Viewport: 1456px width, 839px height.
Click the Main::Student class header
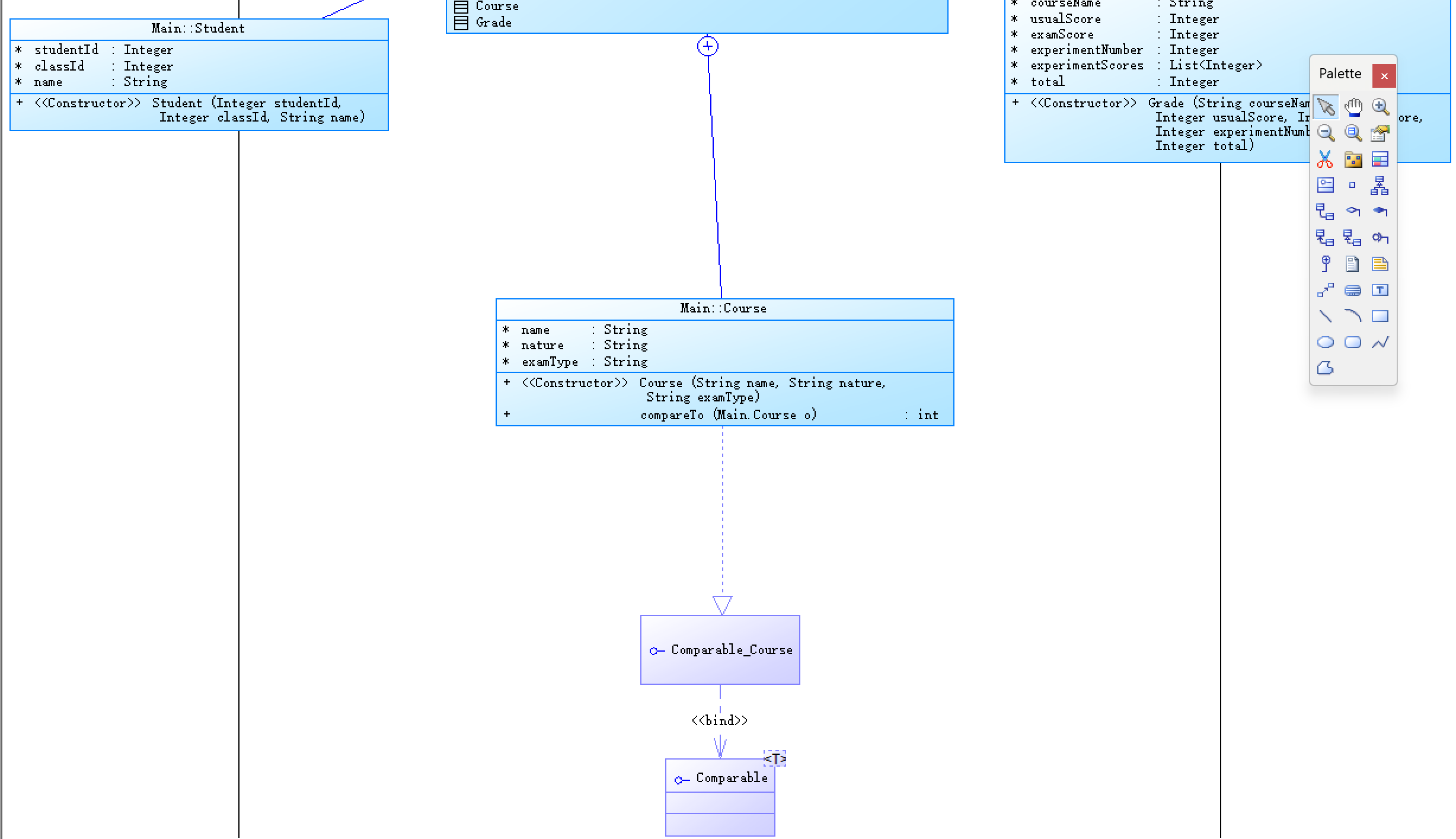pos(198,28)
